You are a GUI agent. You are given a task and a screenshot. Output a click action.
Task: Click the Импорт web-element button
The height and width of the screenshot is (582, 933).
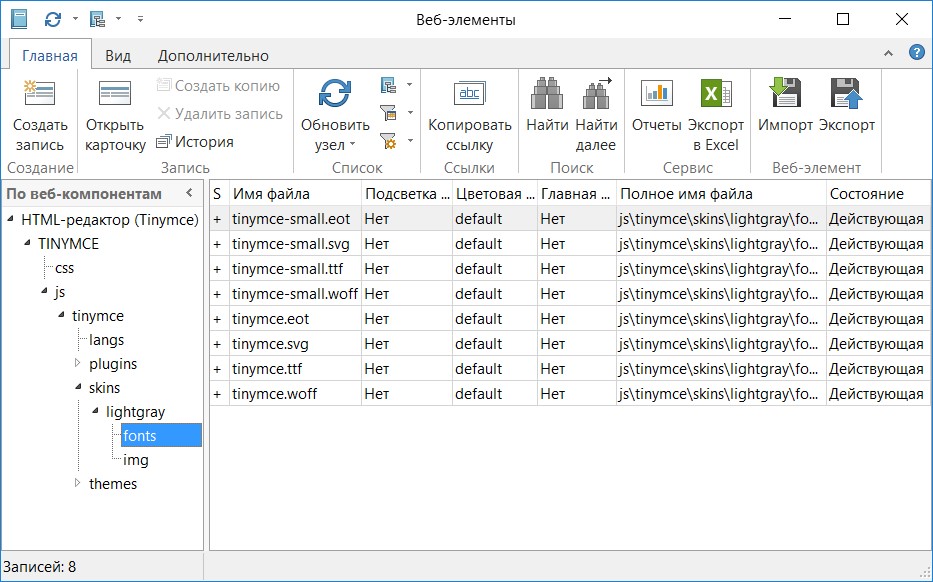(785, 105)
